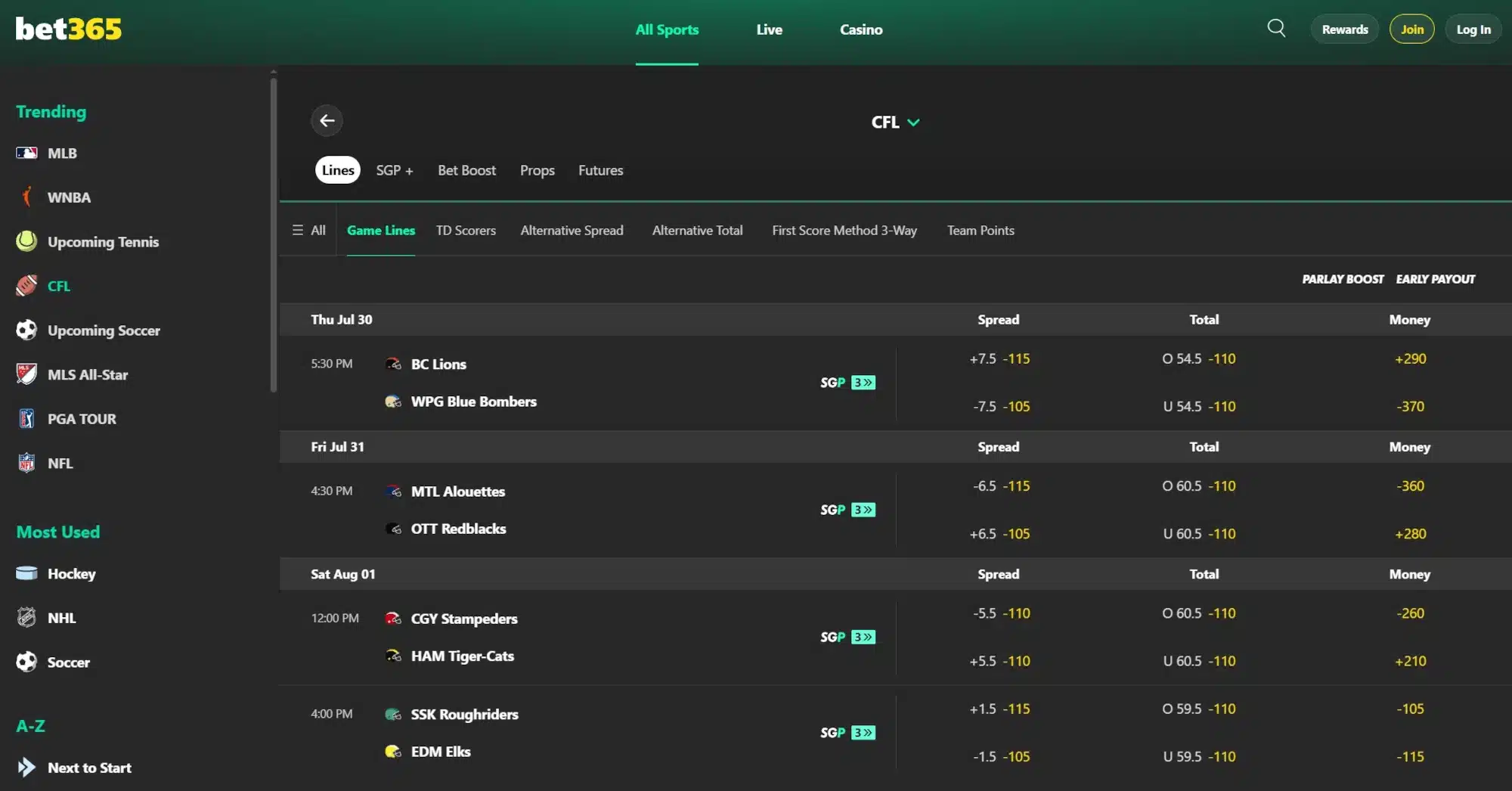Open the search magnifier icon
The image size is (1512, 791).
(x=1276, y=29)
